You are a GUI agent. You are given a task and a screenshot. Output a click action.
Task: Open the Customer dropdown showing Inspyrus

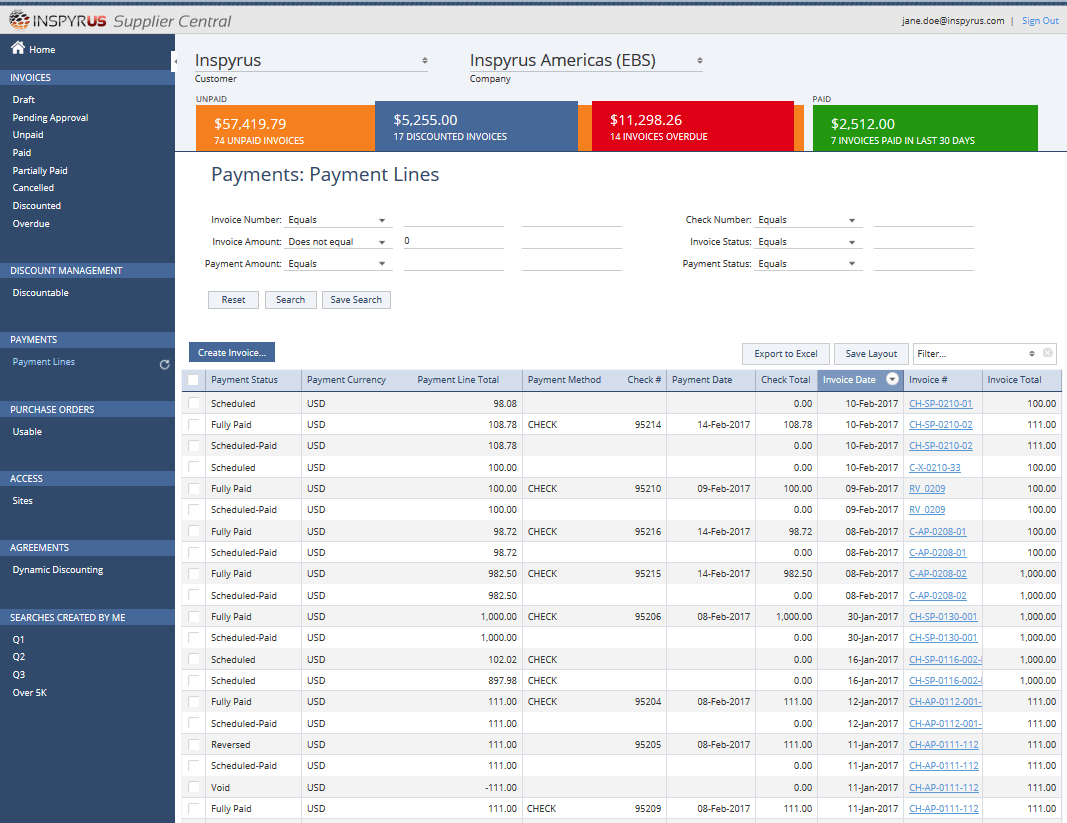pos(311,61)
